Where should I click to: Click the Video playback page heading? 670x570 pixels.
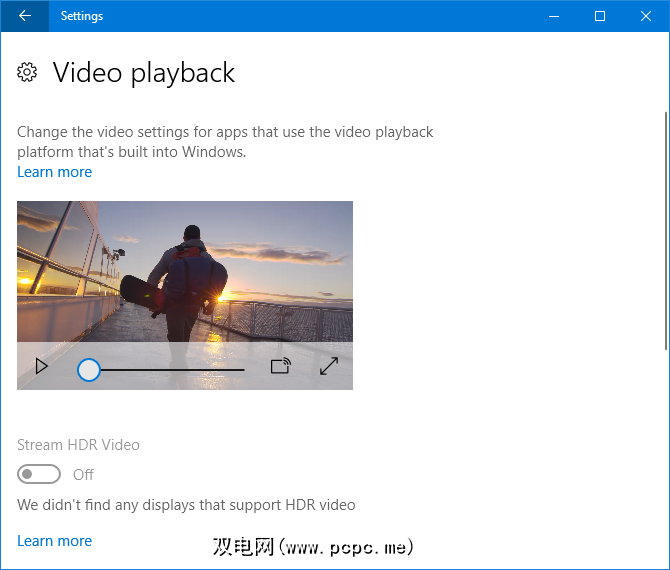coord(143,73)
